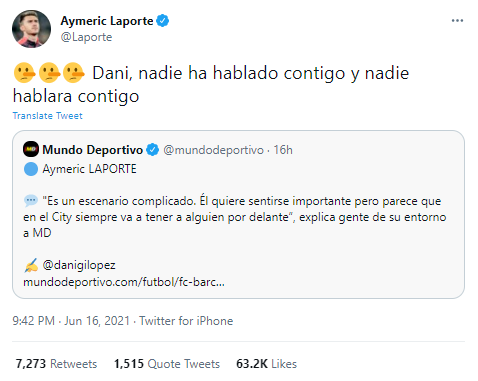Click the Mundo Deportivo avatar icon
The height and width of the screenshot is (381, 478).
pos(31,149)
